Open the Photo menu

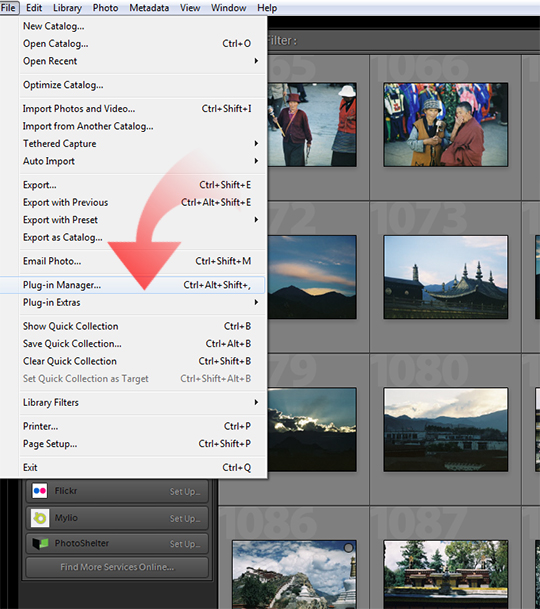[105, 8]
